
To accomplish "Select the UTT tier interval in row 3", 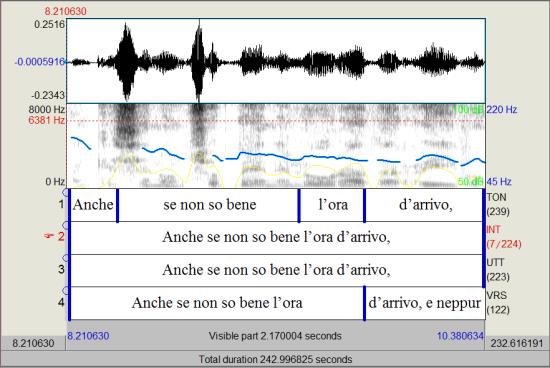I will click(277, 270).
